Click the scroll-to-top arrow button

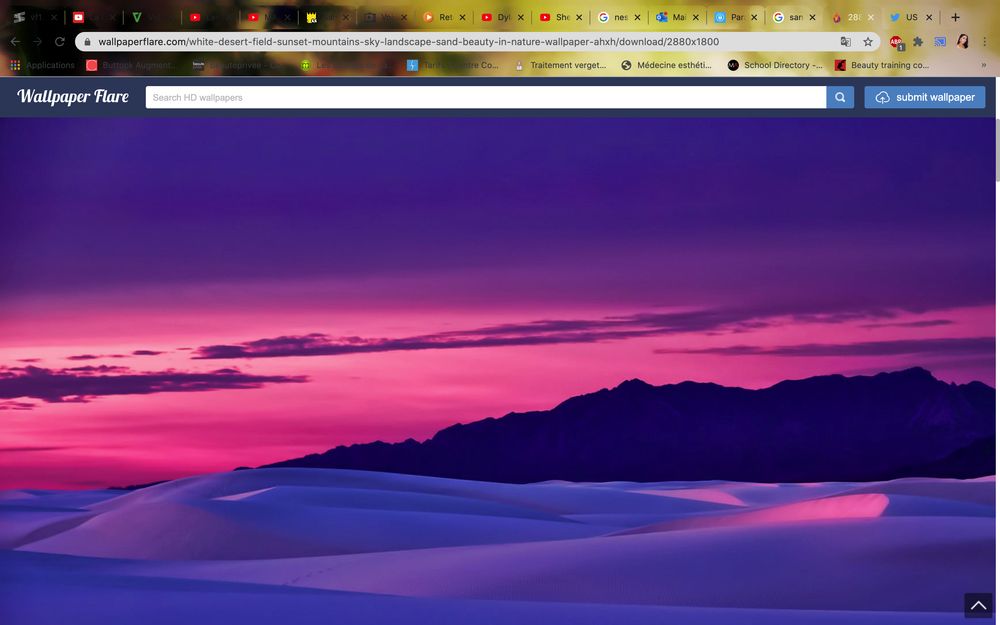978,605
